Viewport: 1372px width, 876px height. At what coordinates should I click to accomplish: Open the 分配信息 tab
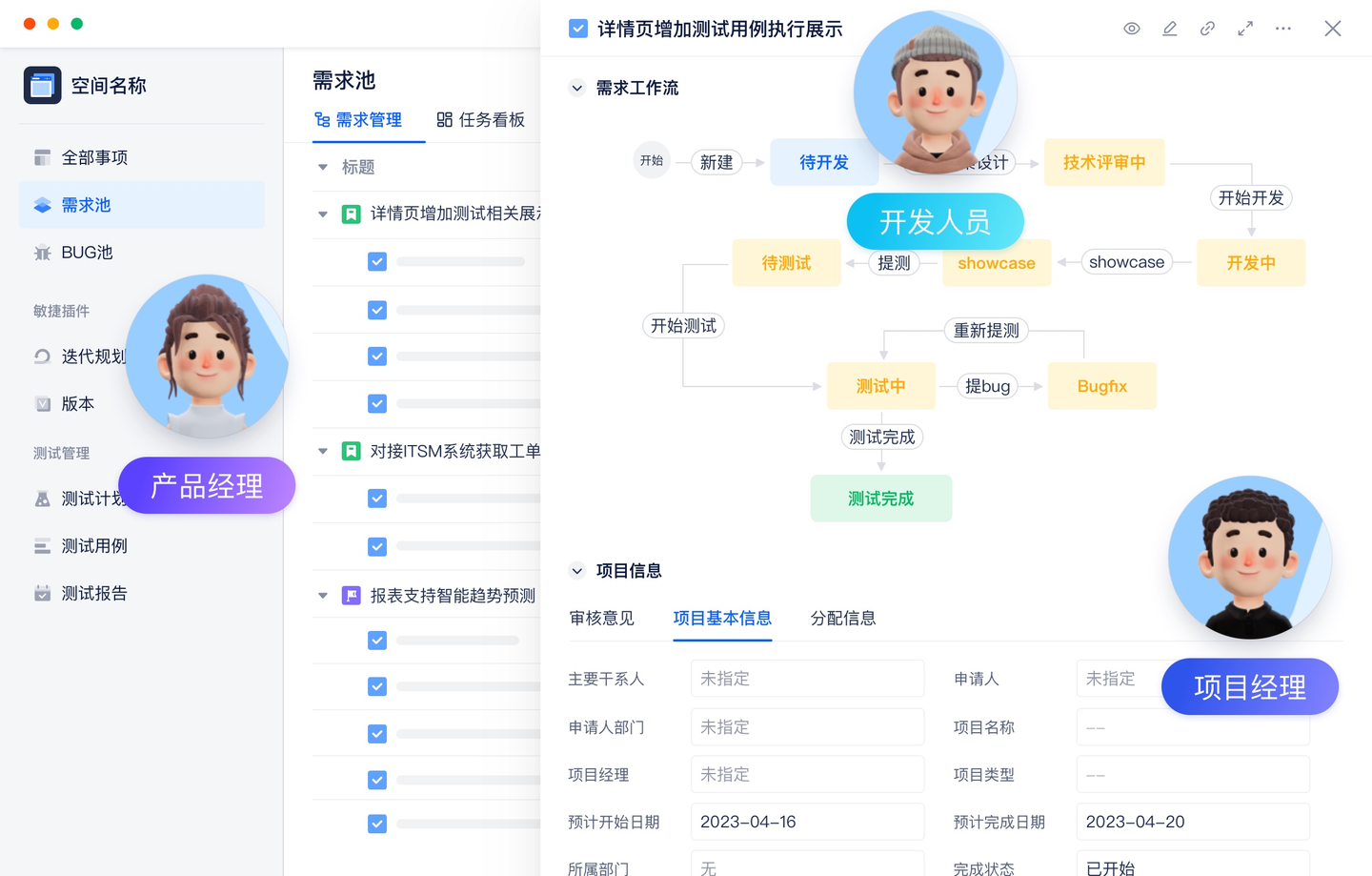pos(843,618)
